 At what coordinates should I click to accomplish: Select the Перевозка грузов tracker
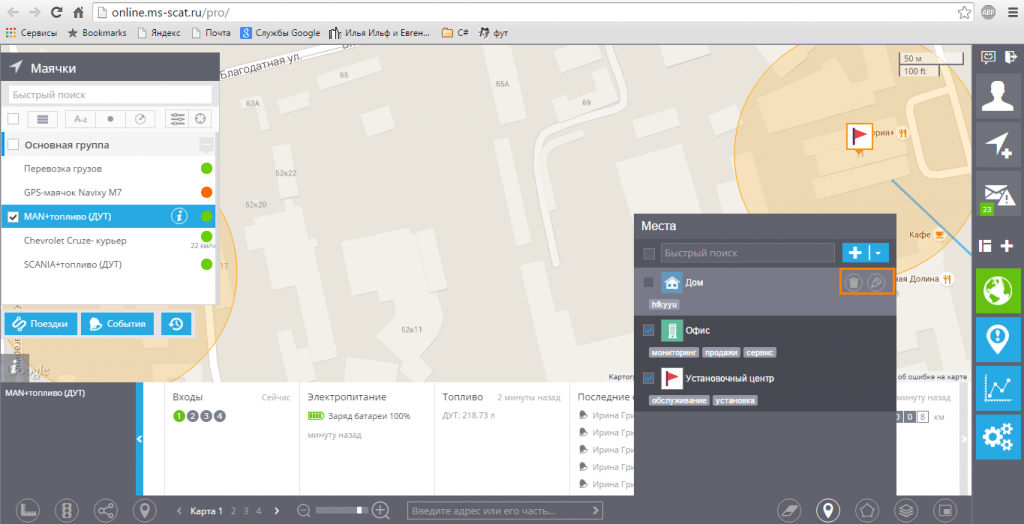pos(108,169)
